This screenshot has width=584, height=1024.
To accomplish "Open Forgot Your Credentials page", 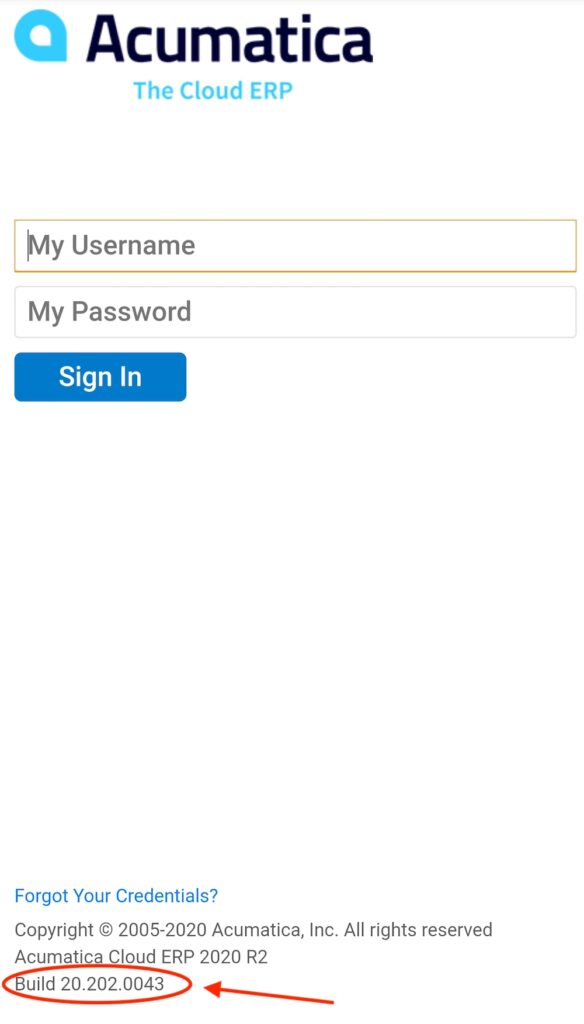I will click(x=115, y=895).
